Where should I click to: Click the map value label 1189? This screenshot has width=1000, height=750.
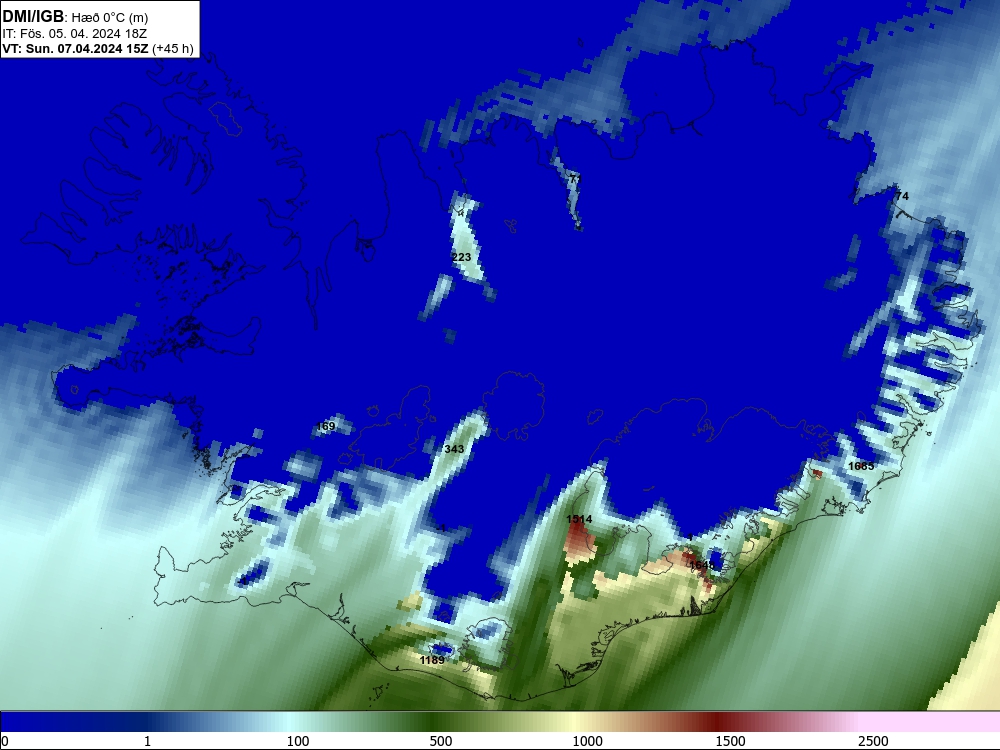point(432,660)
